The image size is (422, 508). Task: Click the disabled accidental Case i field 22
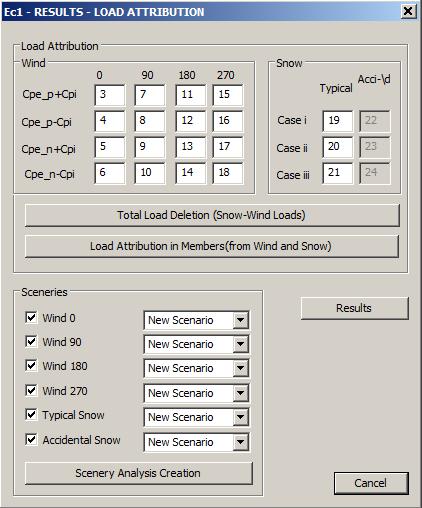375,121
